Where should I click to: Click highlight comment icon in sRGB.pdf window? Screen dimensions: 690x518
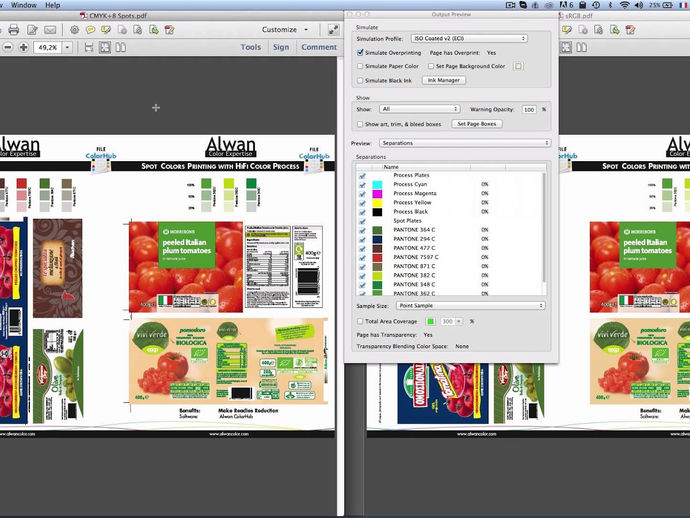567,29
